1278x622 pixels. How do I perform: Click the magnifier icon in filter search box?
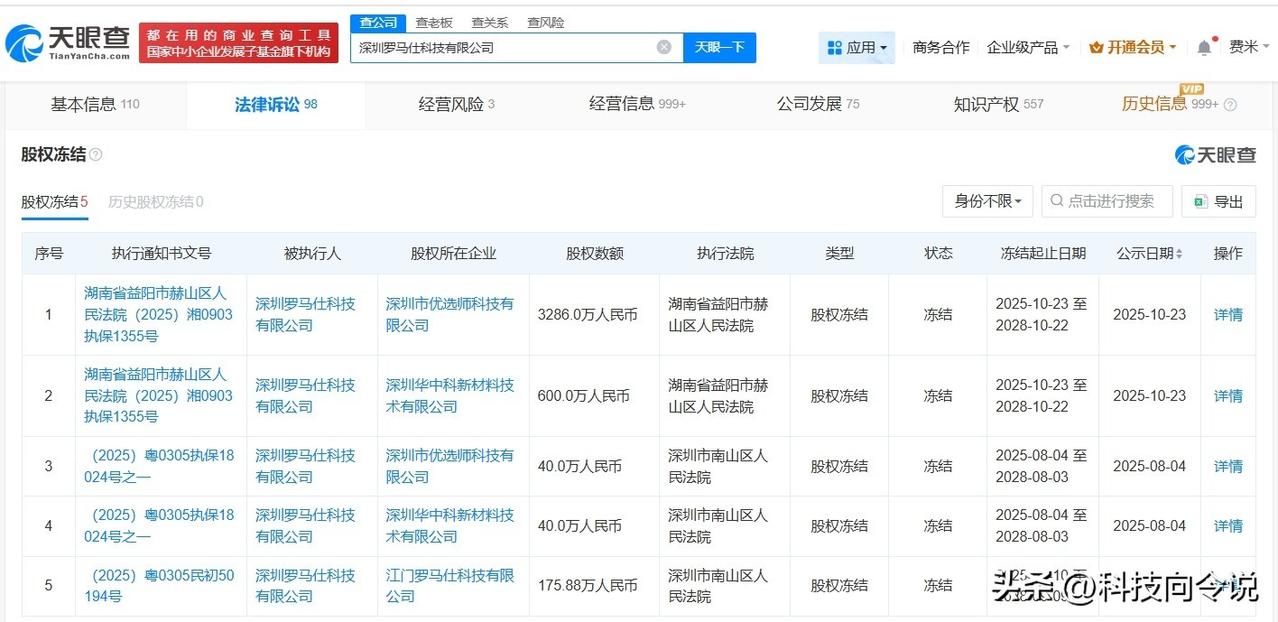click(x=1056, y=201)
